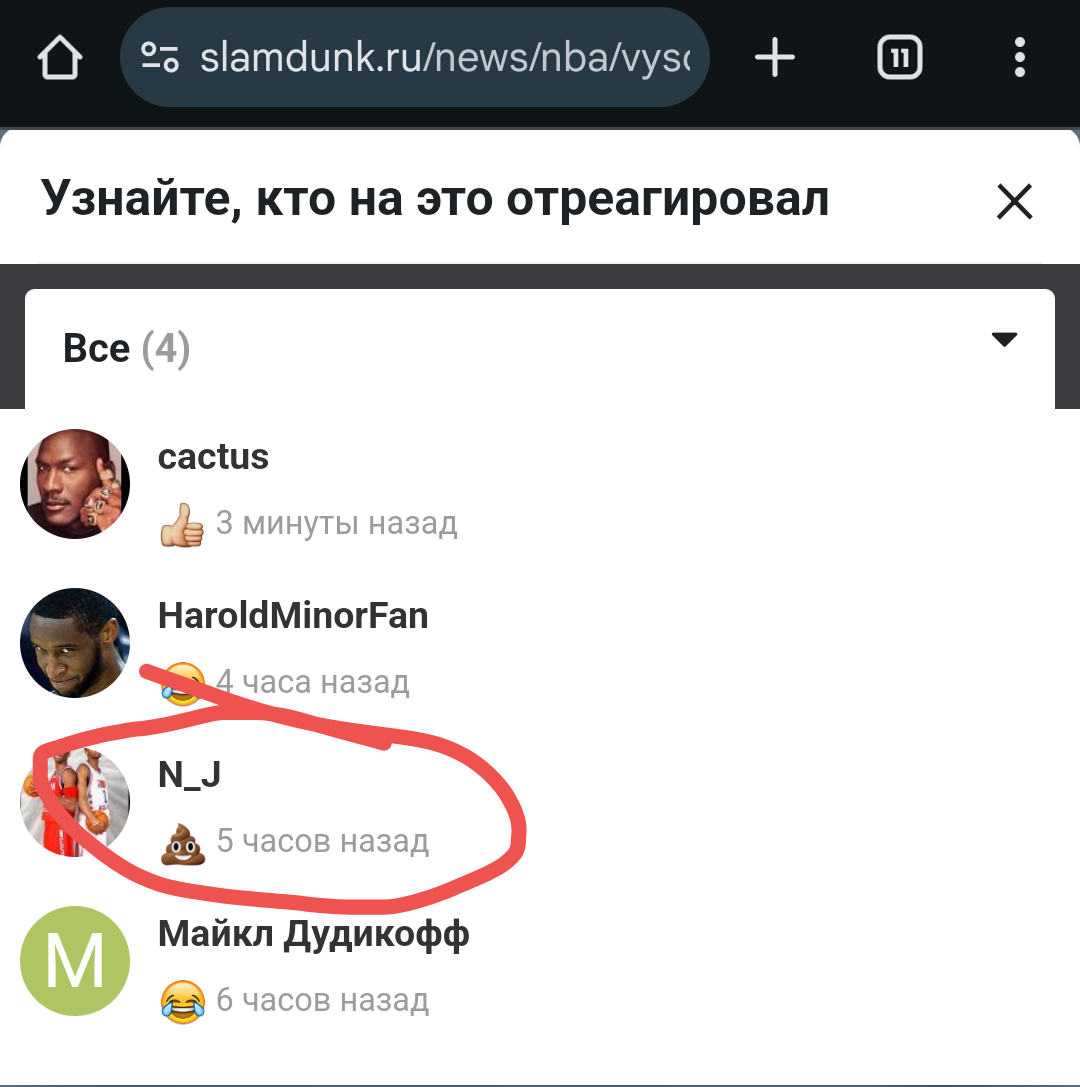Click the poop emoji under N_J
Screen dimensions: 1080x1087
[x=183, y=843]
